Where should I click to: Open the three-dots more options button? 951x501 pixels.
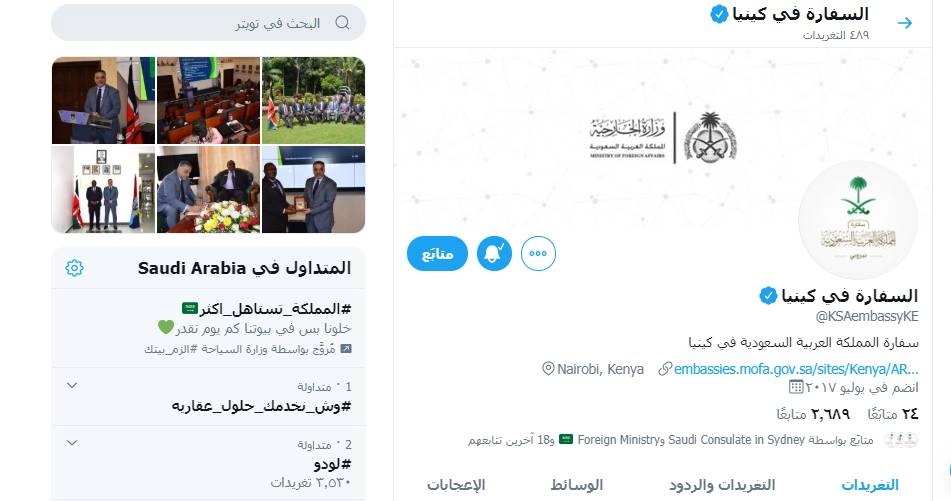pos(538,254)
